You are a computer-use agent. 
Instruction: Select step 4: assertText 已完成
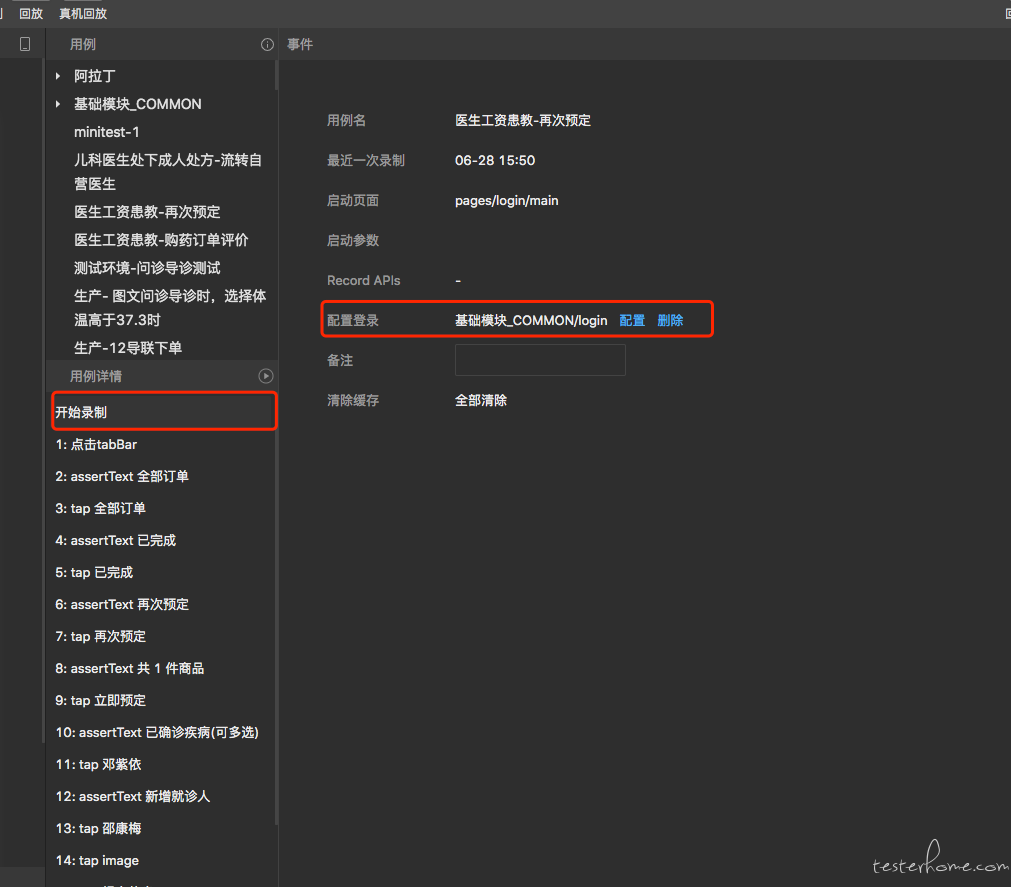pyautogui.click(x=115, y=540)
